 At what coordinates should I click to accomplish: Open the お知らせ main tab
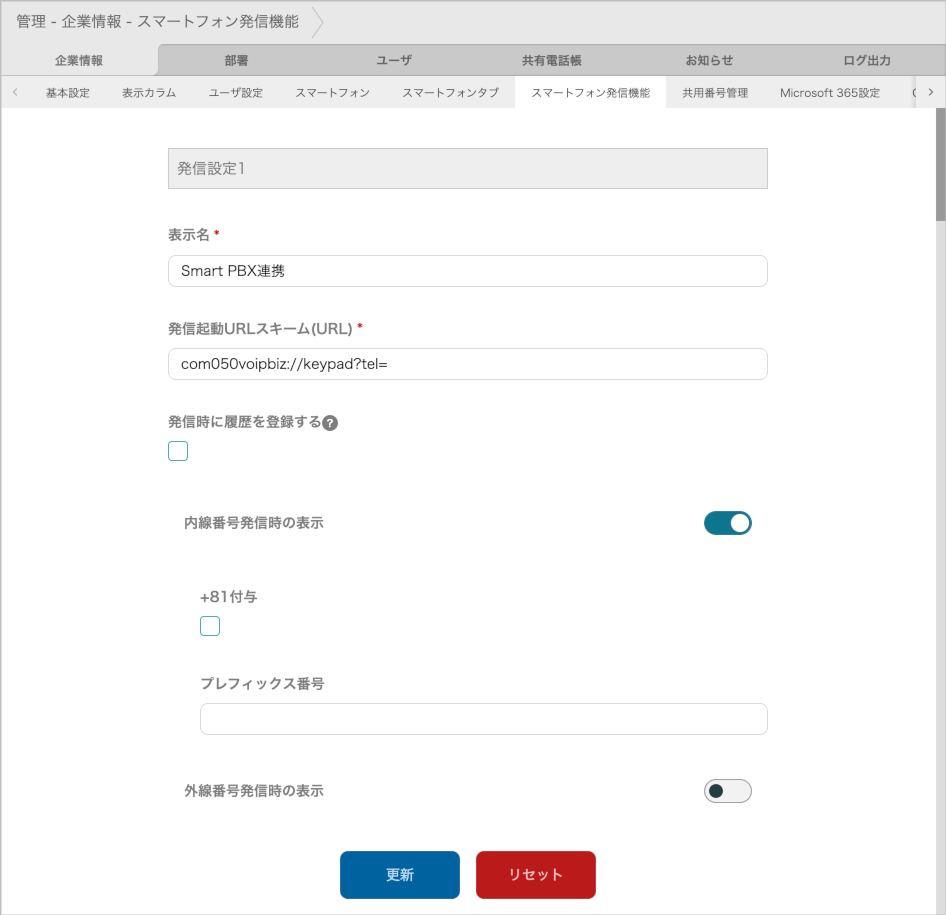tap(709, 60)
